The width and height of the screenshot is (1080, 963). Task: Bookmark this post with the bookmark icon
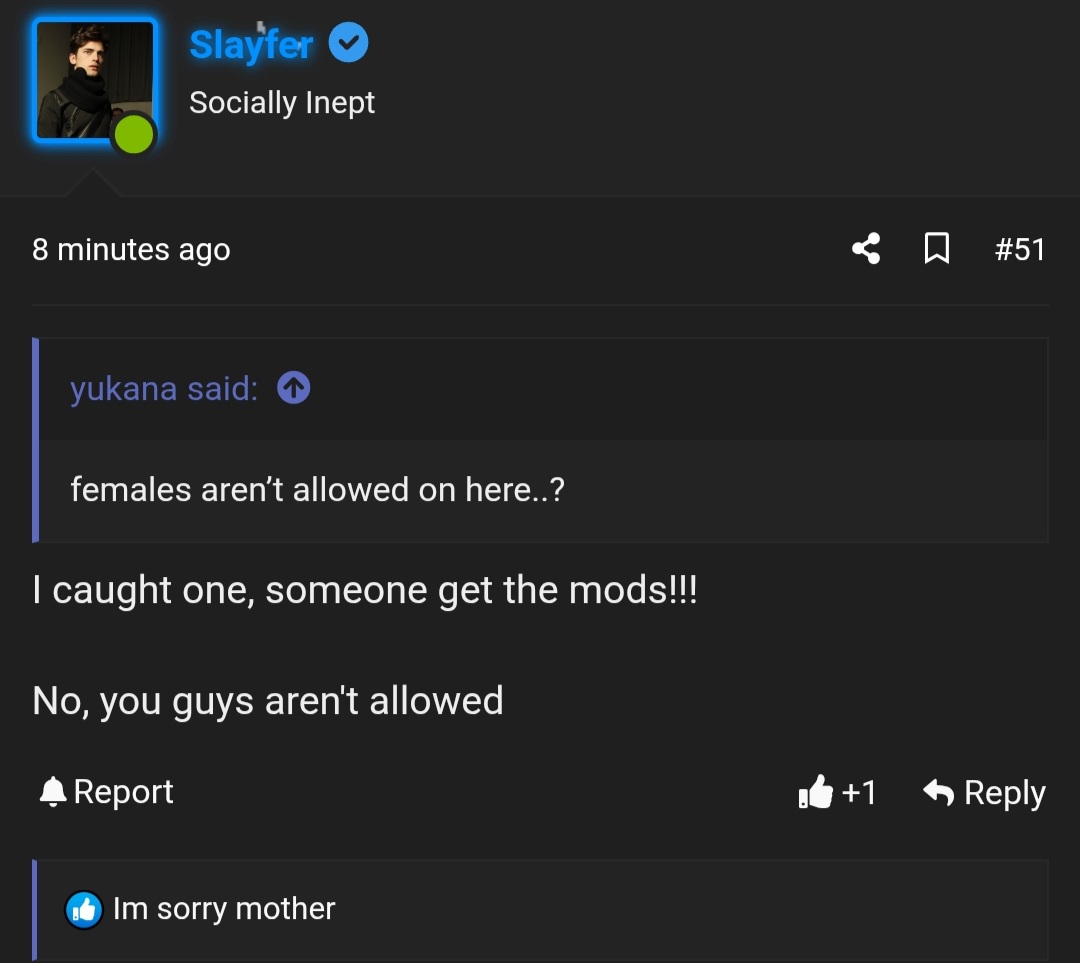click(x=936, y=248)
